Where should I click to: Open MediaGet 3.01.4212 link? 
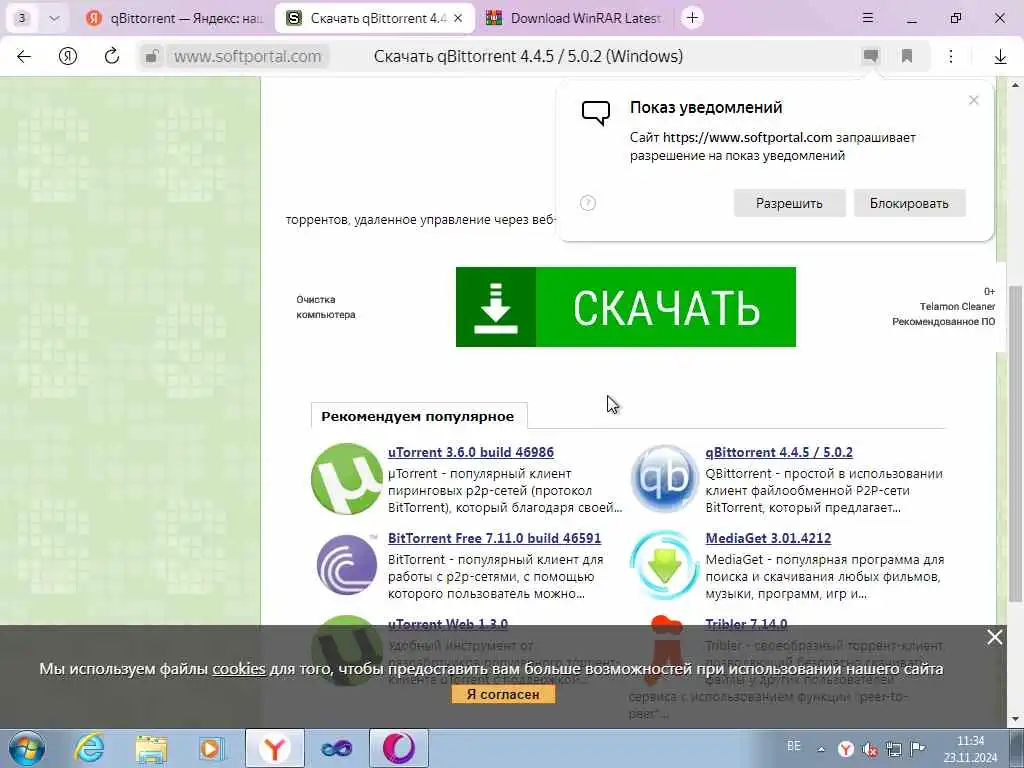(x=768, y=538)
